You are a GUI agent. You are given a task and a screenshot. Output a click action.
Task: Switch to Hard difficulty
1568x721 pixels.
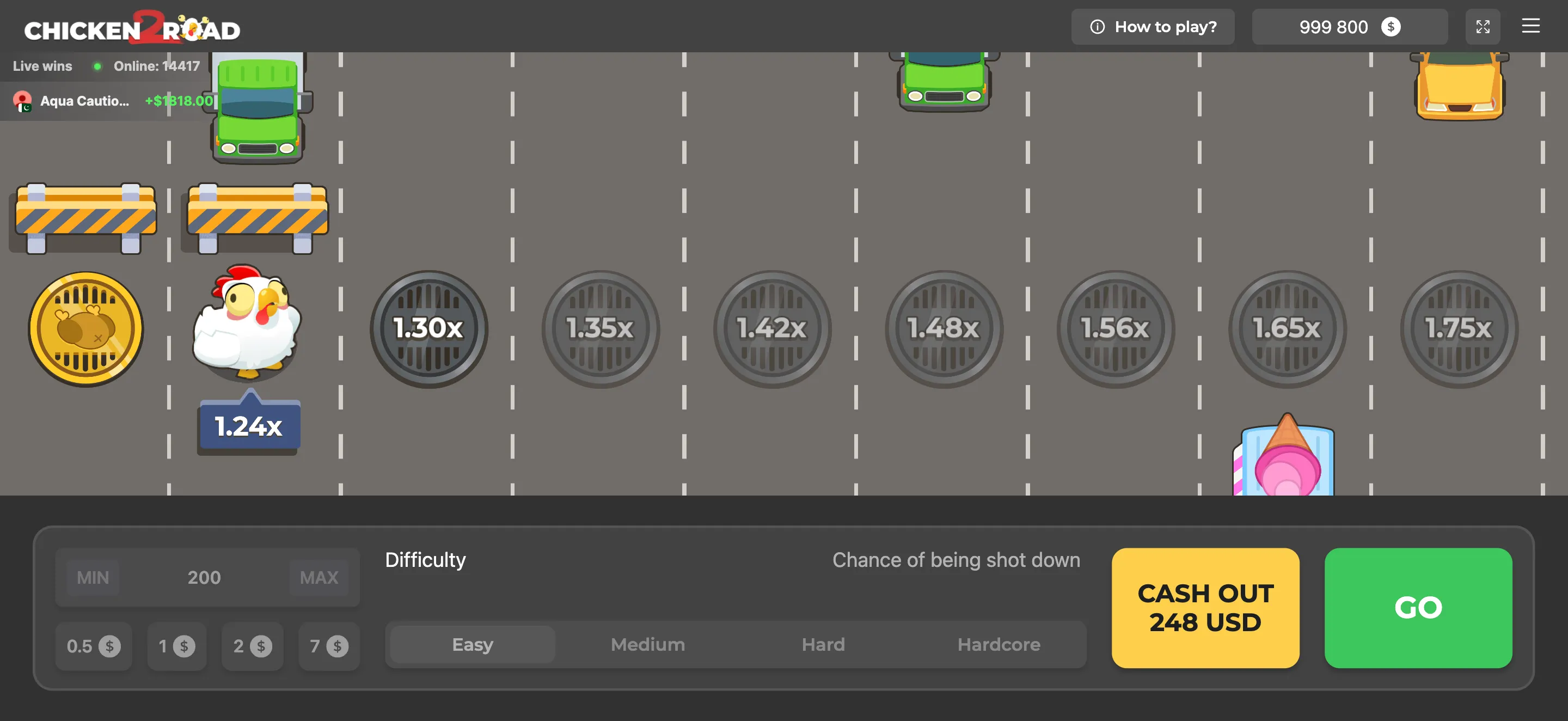coord(823,644)
